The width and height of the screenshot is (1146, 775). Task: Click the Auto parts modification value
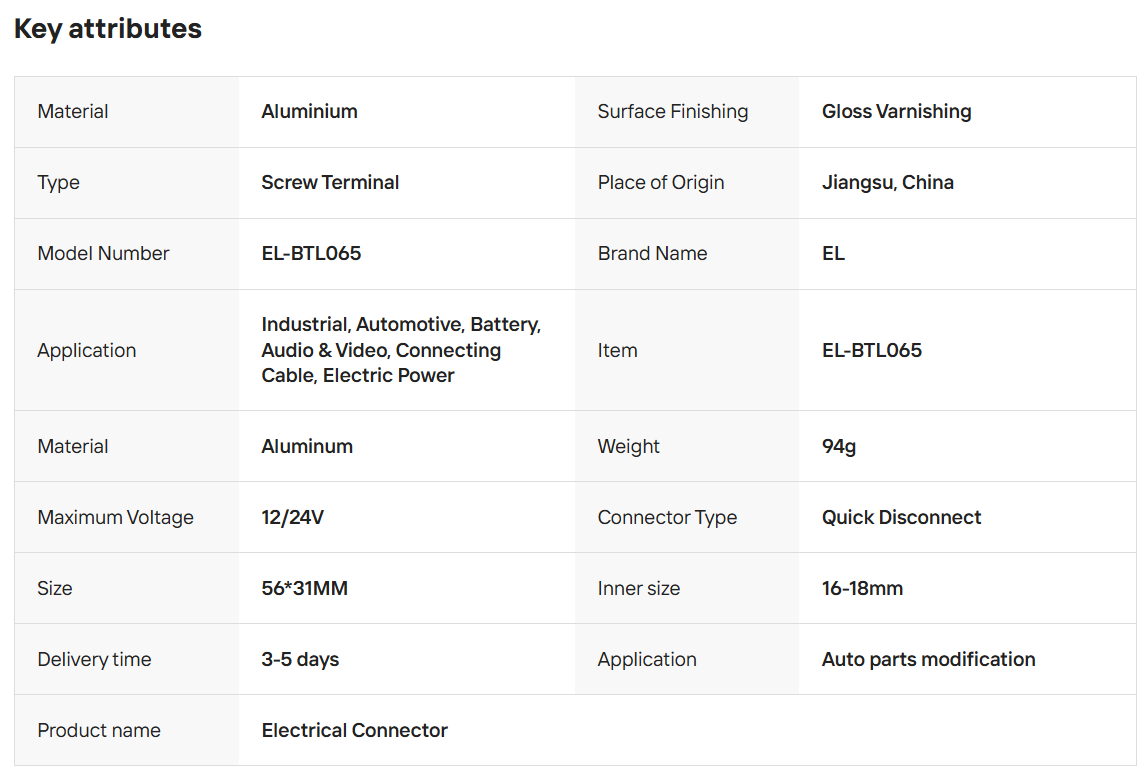pos(928,660)
